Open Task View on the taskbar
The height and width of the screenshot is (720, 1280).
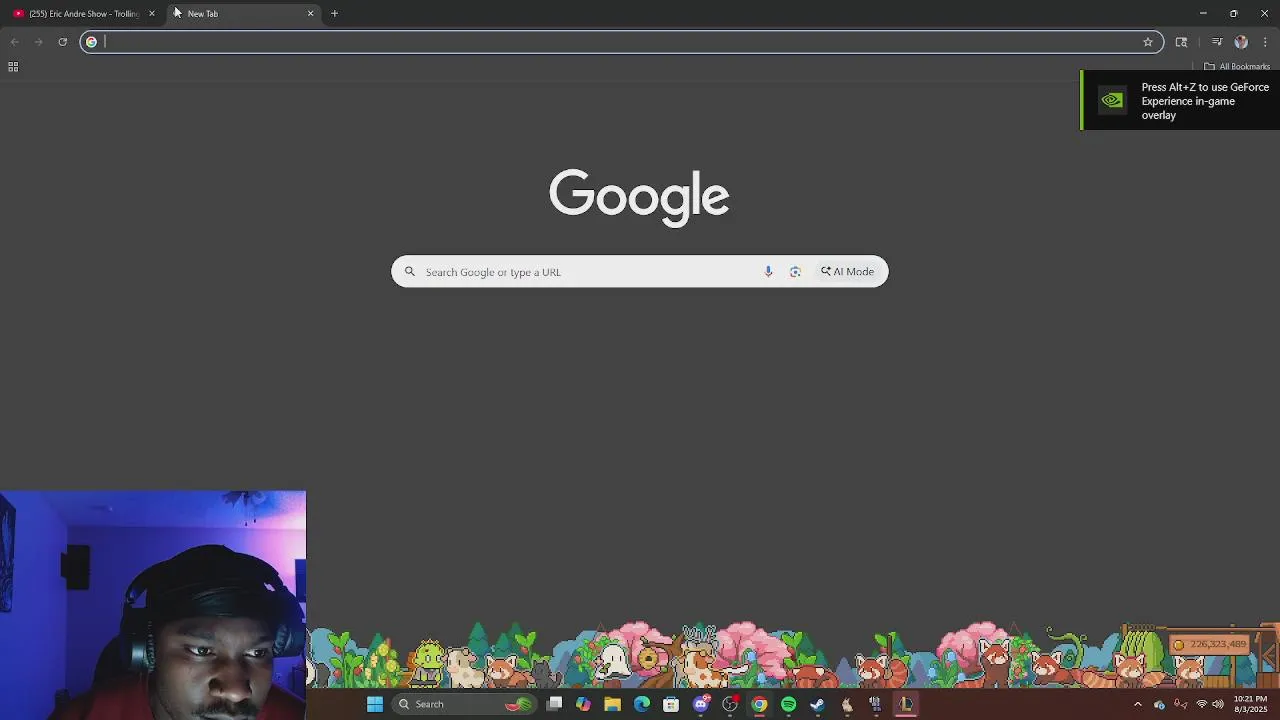tap(554, 704)
